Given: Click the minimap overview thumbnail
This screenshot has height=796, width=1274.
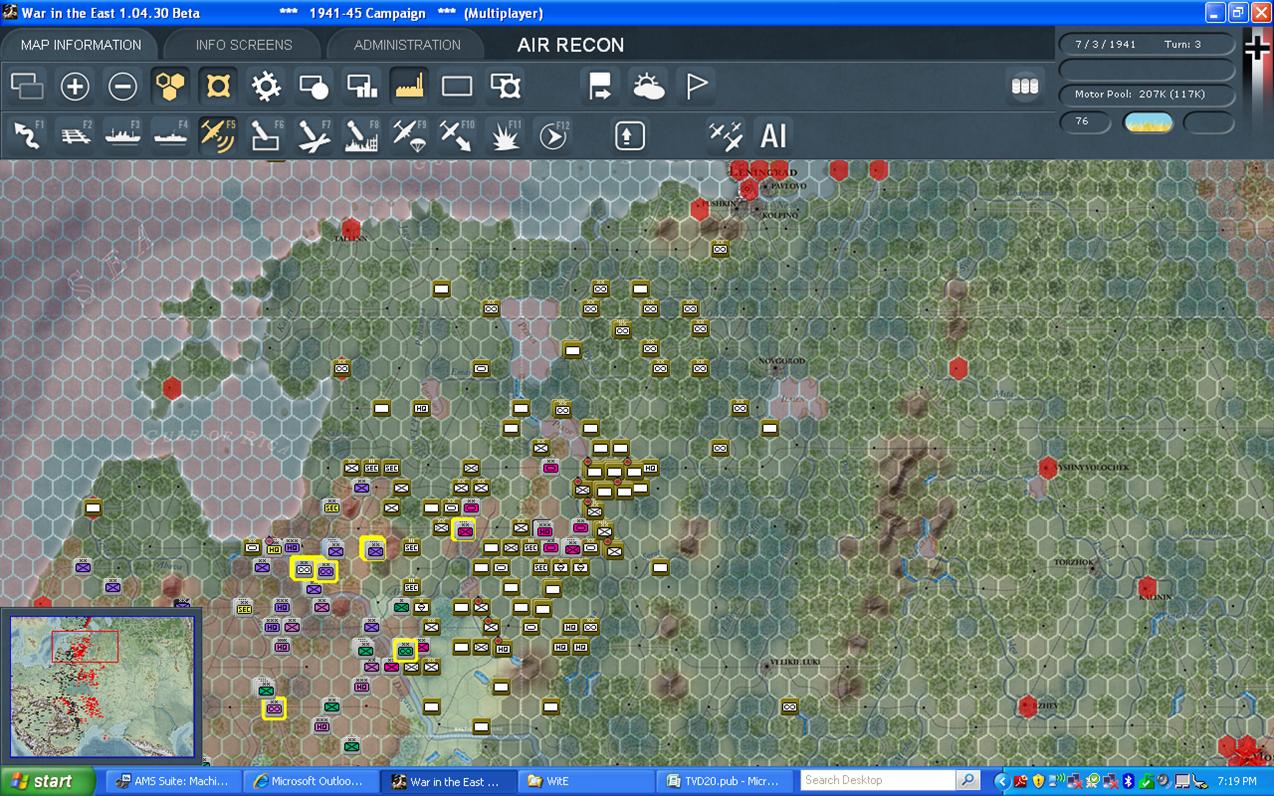Looking at the screenshot, I should pyautogui.click(x=102, y=686).
